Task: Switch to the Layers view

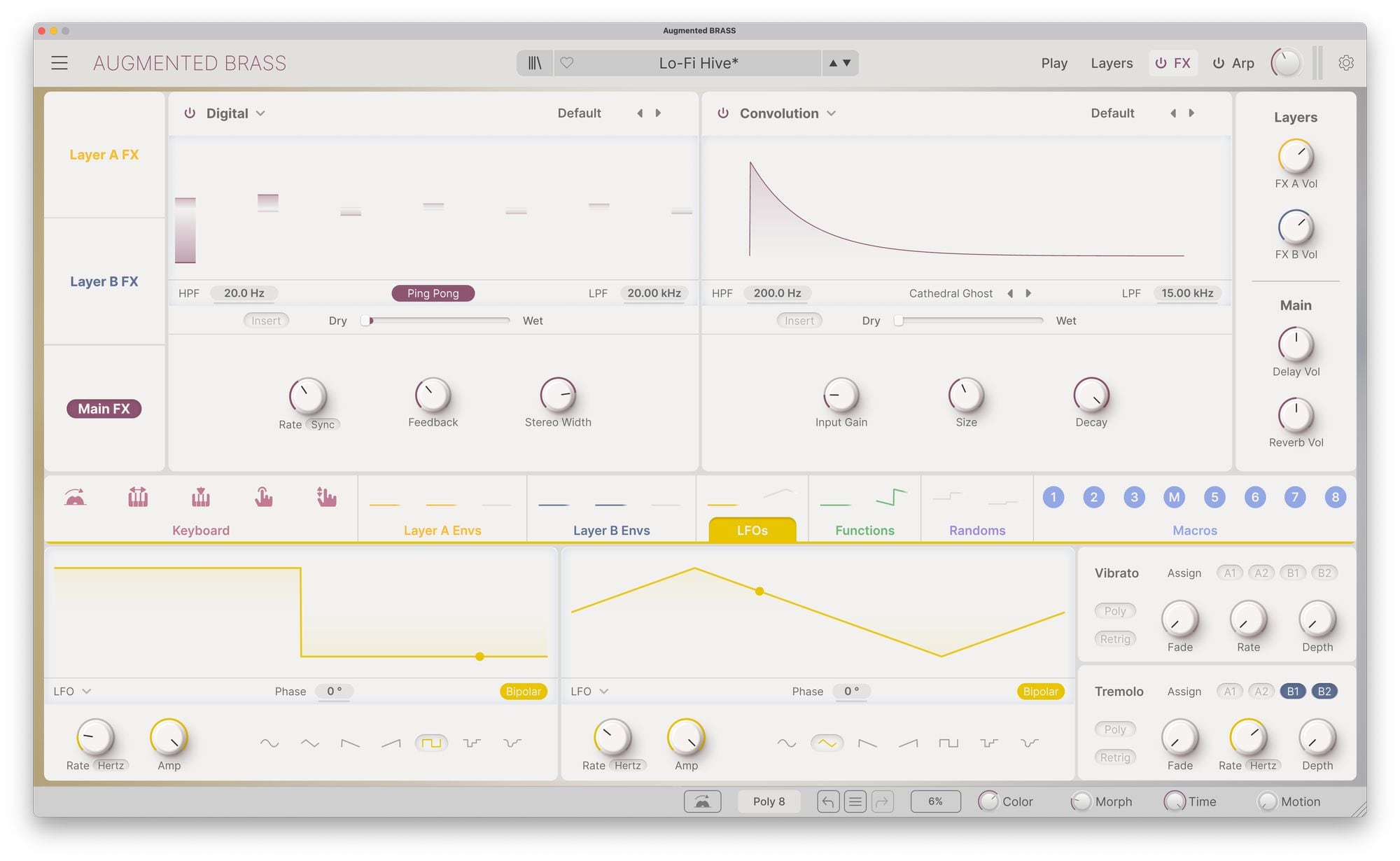Action: pos(1112,63)
